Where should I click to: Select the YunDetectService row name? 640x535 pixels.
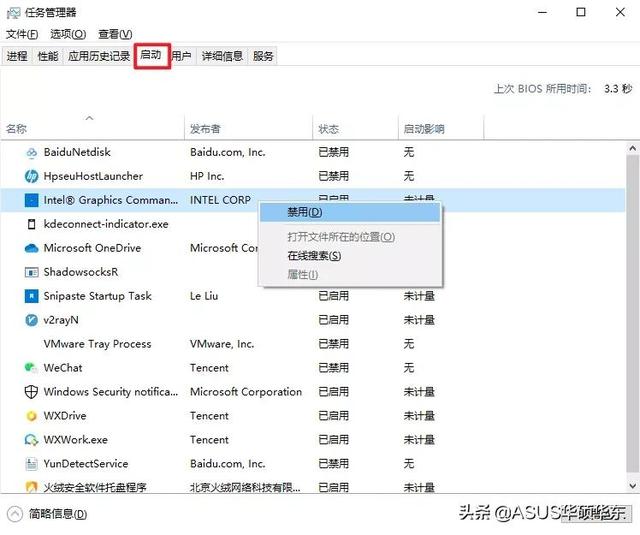[86, 464]
